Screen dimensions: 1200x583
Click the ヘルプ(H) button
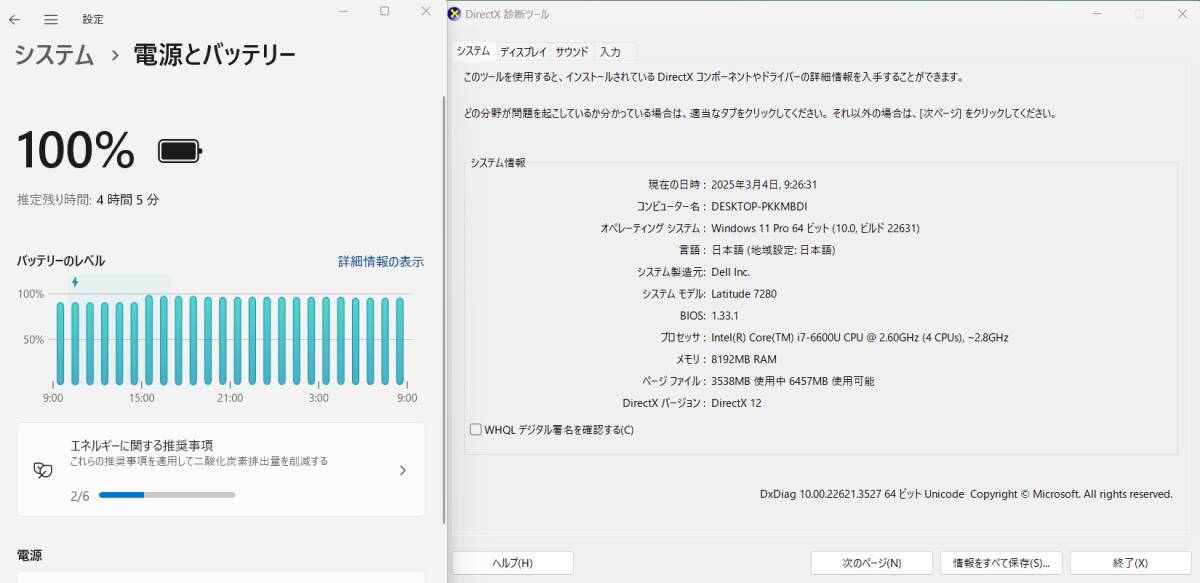click(513, 563)
